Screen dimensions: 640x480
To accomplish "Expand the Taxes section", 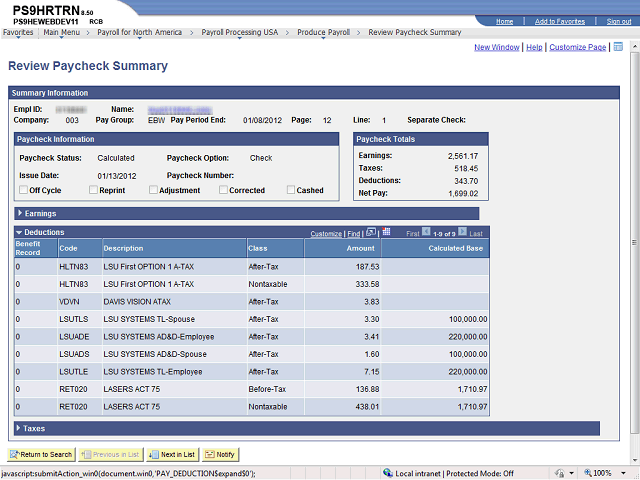I will [x=18, y=428].
